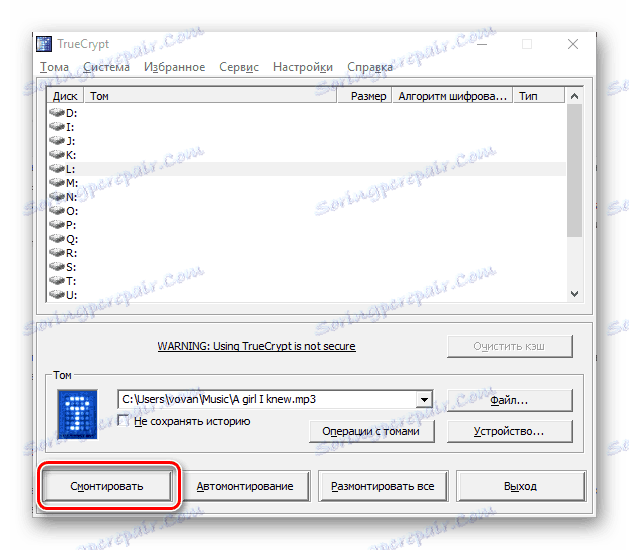Select the J: drive icon
629x550 pixels.
point(57,141)
